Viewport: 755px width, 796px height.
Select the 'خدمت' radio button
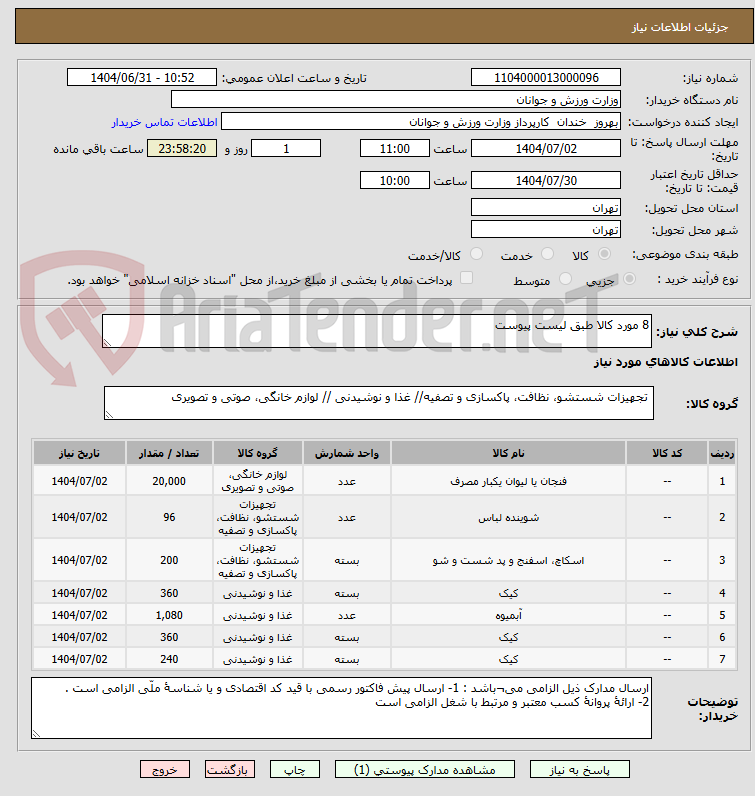coord(547,254)
